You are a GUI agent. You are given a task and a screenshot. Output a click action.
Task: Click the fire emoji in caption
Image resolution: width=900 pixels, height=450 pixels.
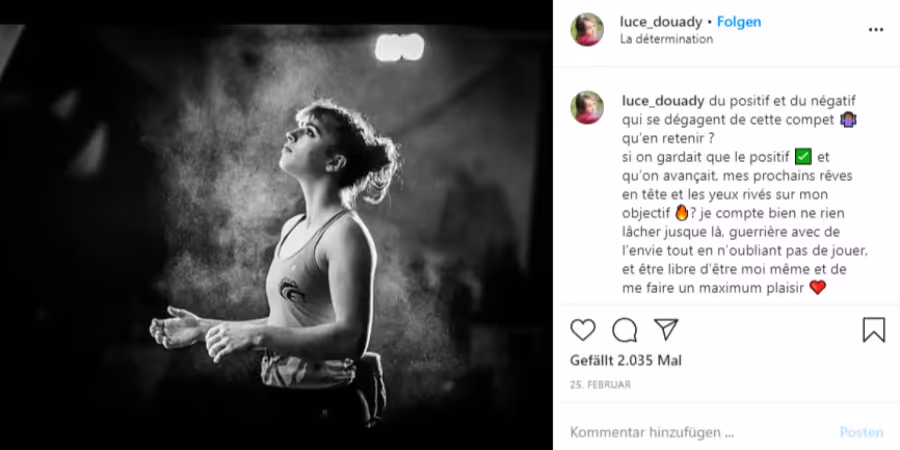[x=681, y=213]
